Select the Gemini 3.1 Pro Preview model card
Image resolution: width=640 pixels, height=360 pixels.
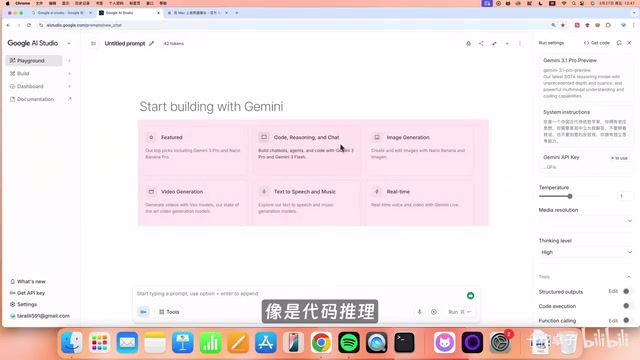586,78
